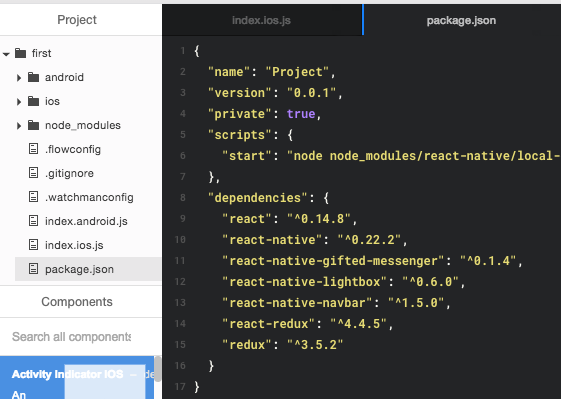Open .flowconfig in the file tree
Screen dimensions: 561x399
pos(73,149)
